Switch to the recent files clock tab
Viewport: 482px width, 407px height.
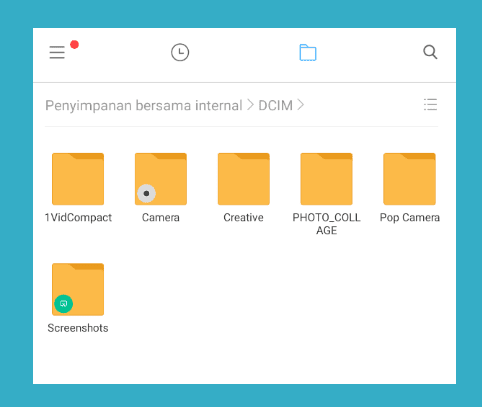pyautogui.click(x=180, y=52)
